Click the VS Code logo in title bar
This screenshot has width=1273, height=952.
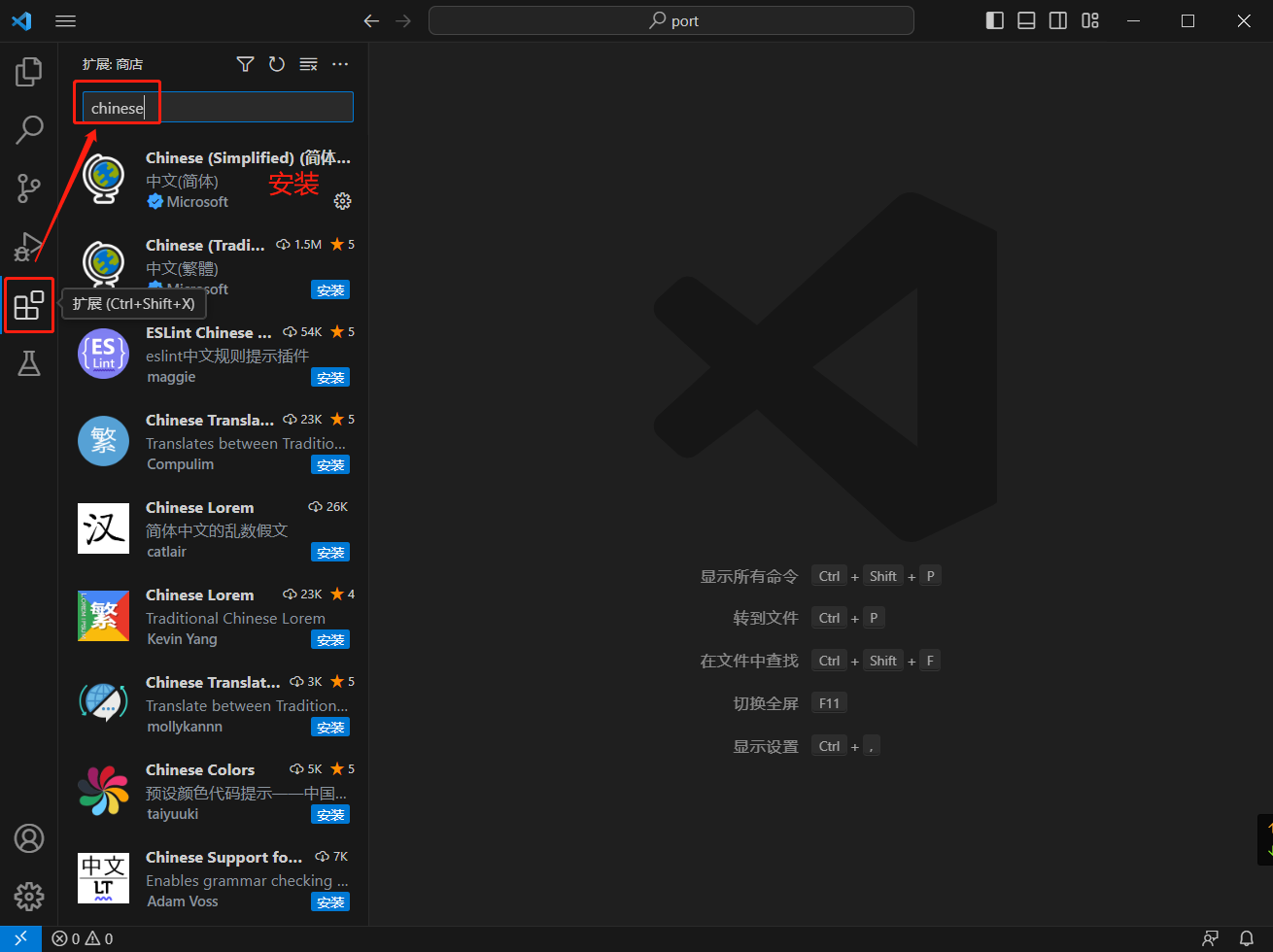(21, 20)
